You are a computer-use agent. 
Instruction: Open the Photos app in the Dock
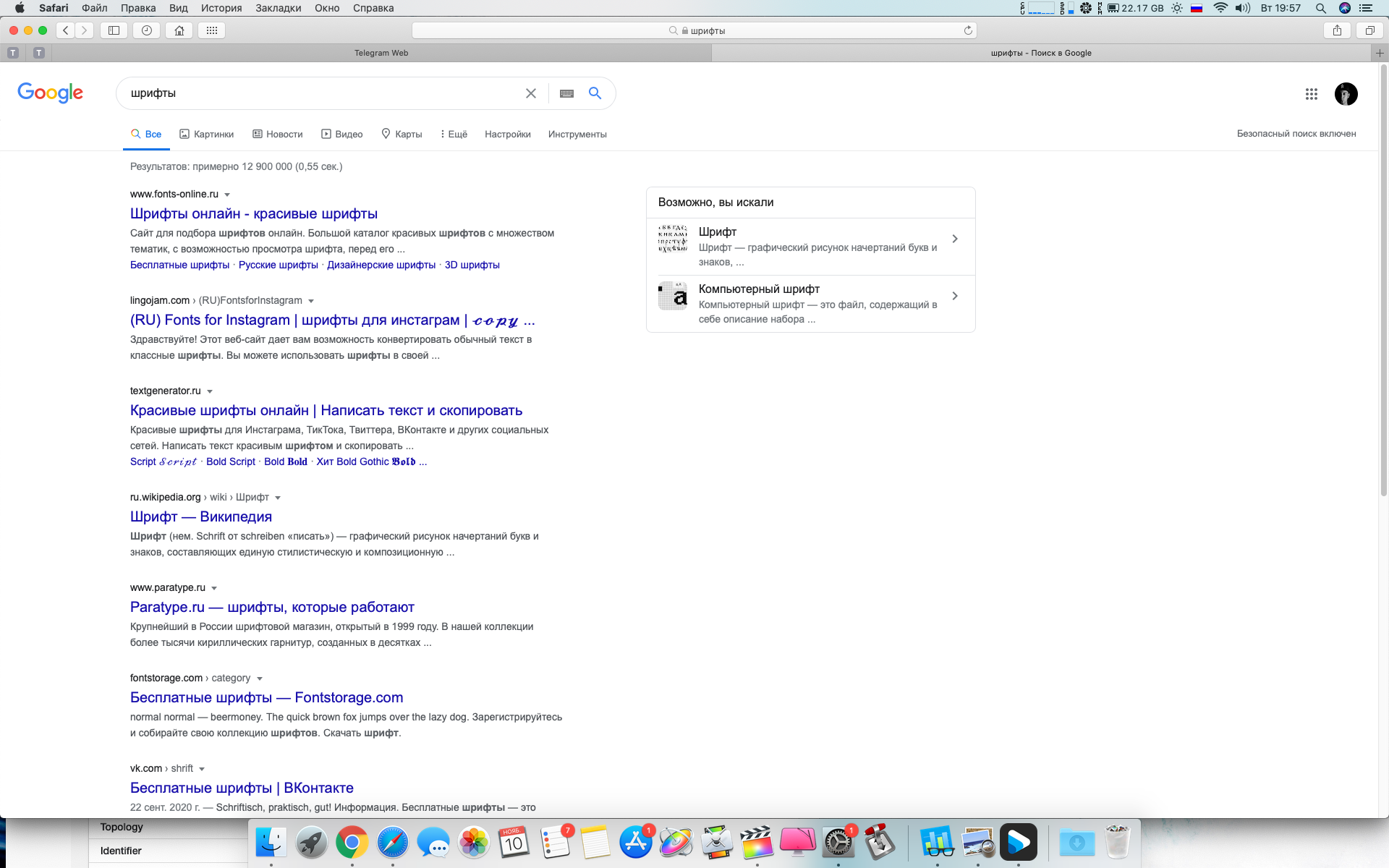[x=474, y=843]
